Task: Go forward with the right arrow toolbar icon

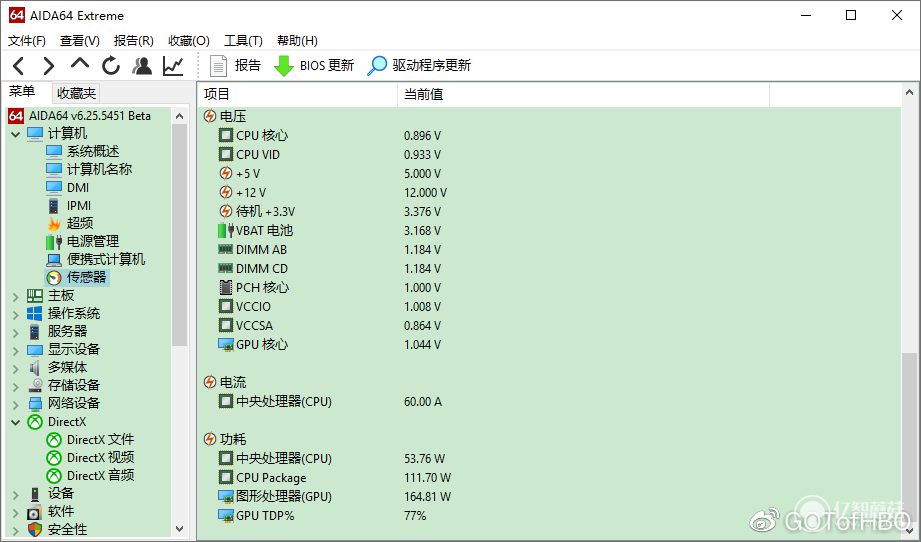Action: pyautogui.click(x=49, y=65)
